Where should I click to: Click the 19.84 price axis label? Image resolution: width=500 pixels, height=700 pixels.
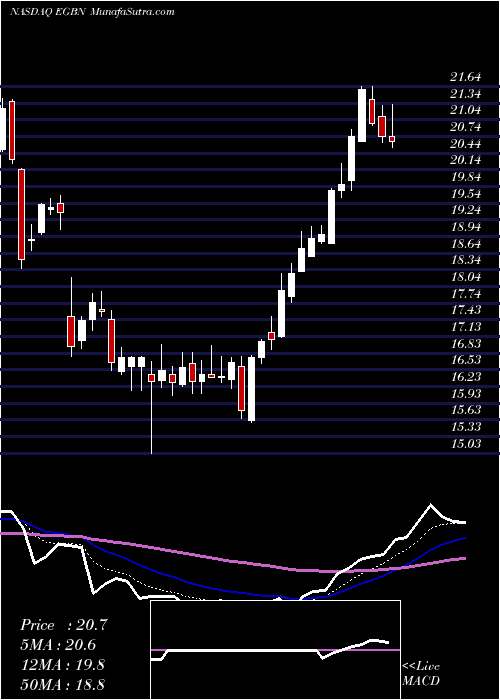[x=465, y=177]
